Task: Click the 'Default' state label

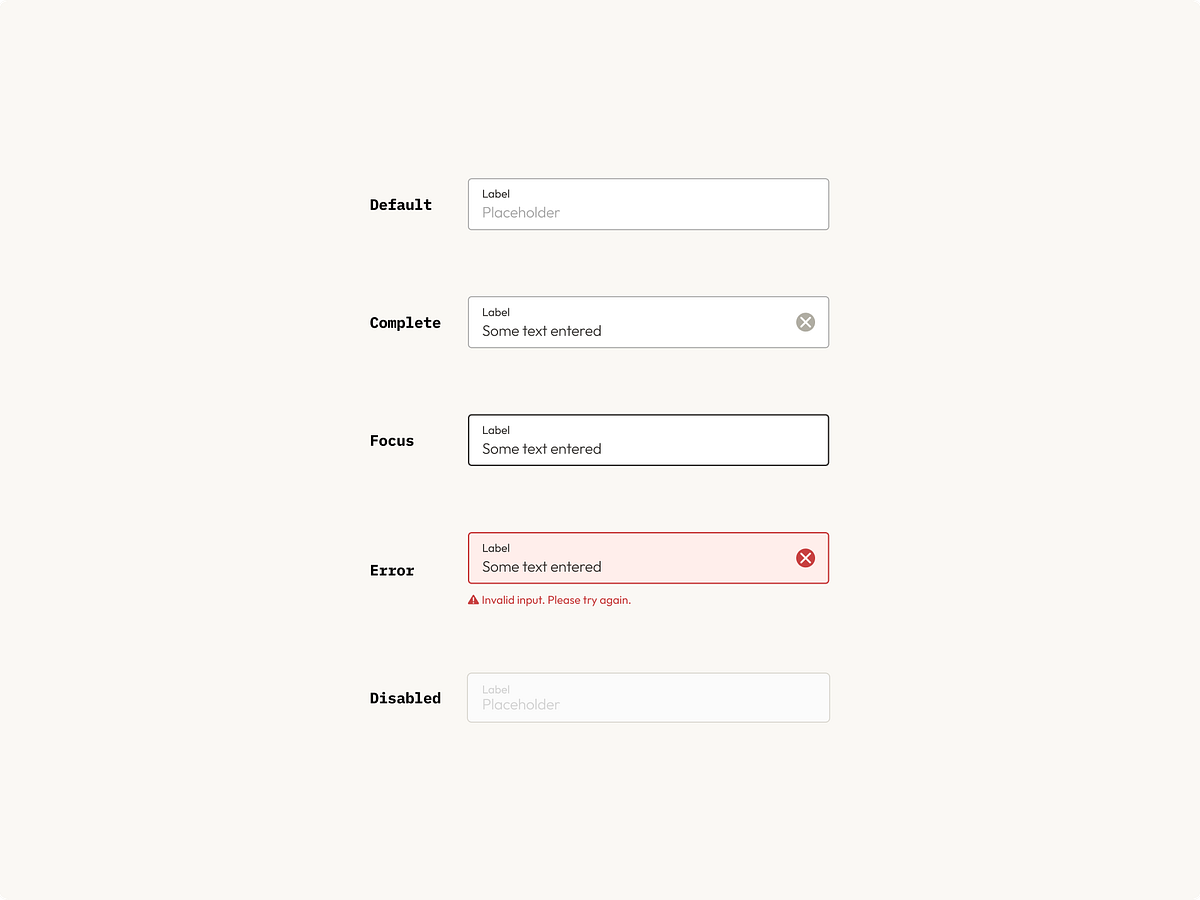Action: coord(400,204)
